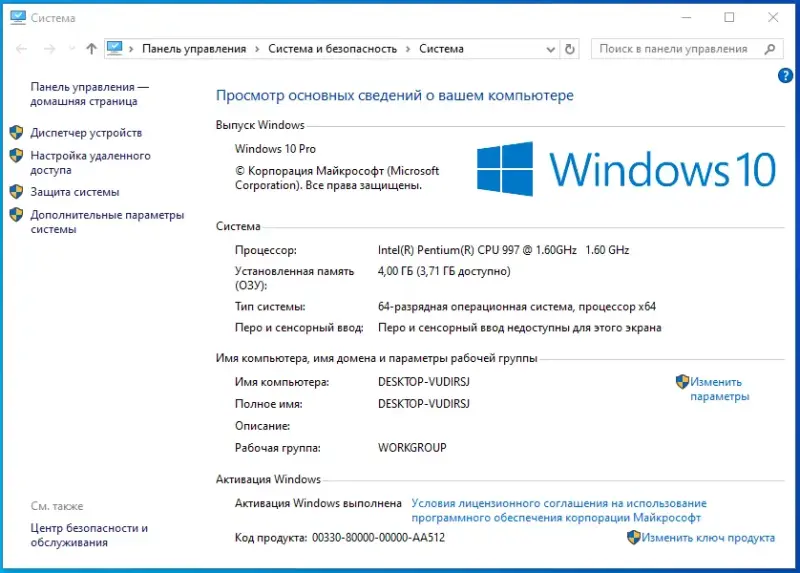Click Система window title icon
The height and width of the screenshot is (573, 800).
(18, 17)
